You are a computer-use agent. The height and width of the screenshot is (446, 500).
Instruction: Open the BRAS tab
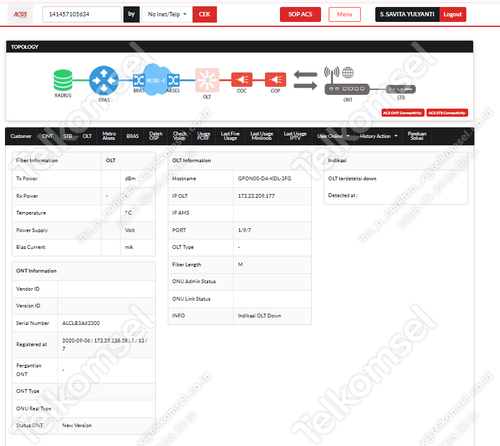coord(132,136)
